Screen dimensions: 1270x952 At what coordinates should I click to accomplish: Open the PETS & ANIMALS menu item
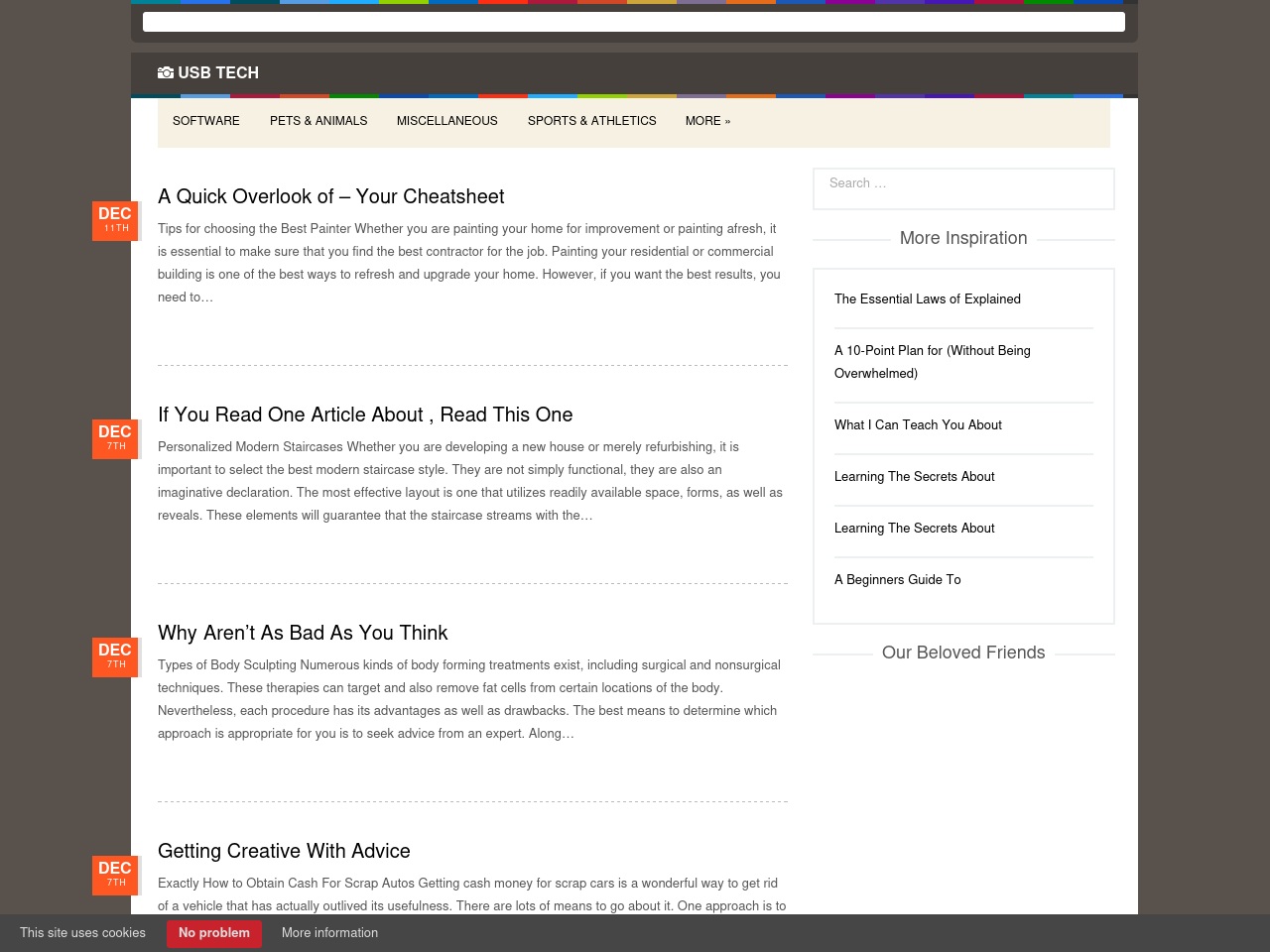click(x=318, y=121)
